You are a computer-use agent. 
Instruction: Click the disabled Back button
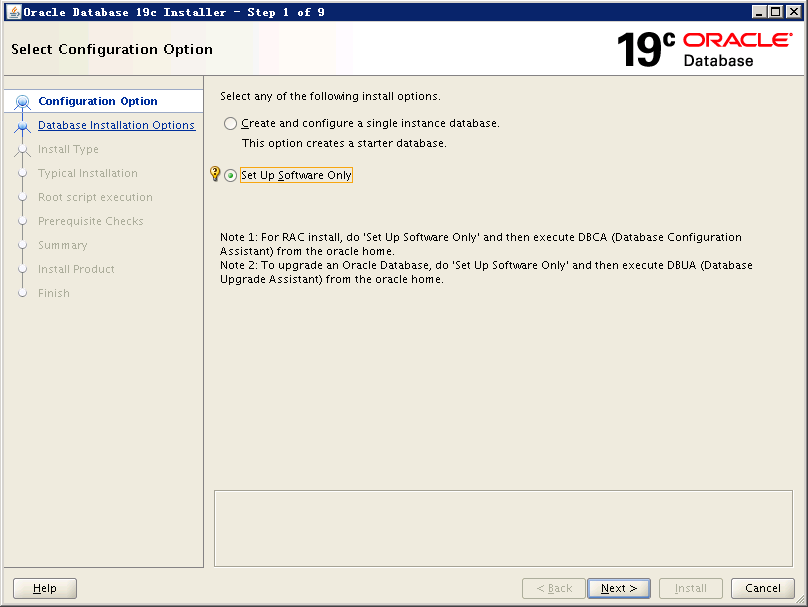coord(554,588)
